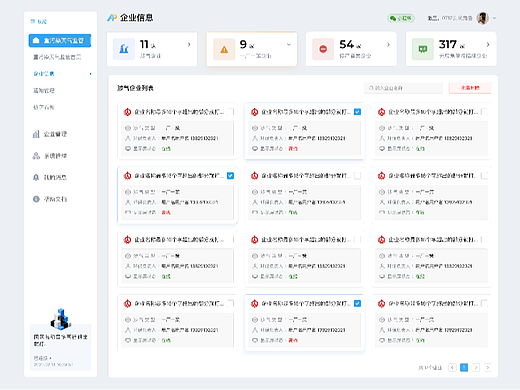
Task: Click red enterprise icon on third row left card
Action: tap(127, 240)
